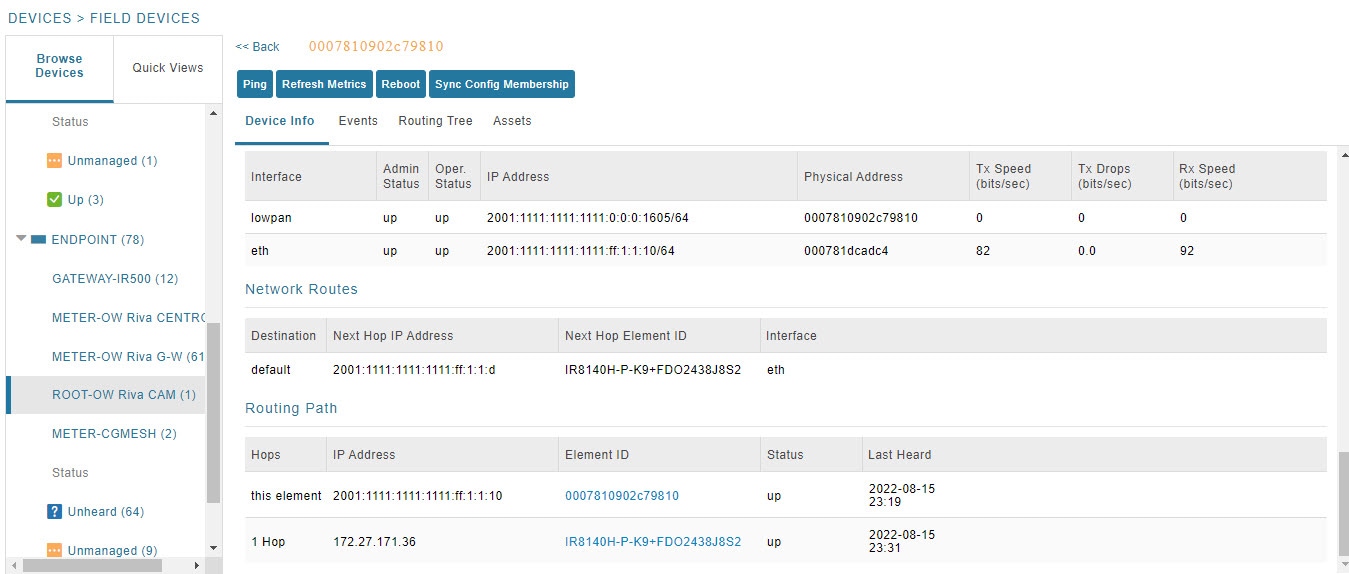Open the Events tab
The height and width of the screenshot is (574, 1349).
pyautogui.click(x=358, y=121)
